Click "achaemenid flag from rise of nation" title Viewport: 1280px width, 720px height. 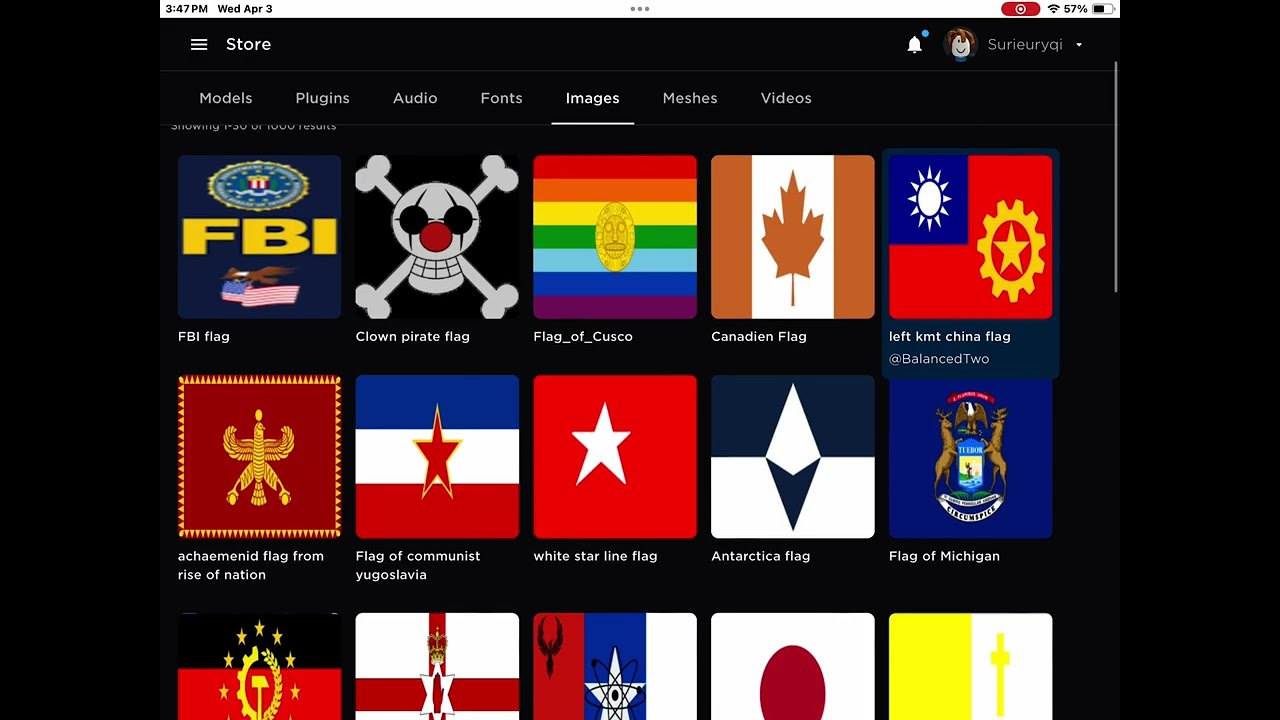251,566
